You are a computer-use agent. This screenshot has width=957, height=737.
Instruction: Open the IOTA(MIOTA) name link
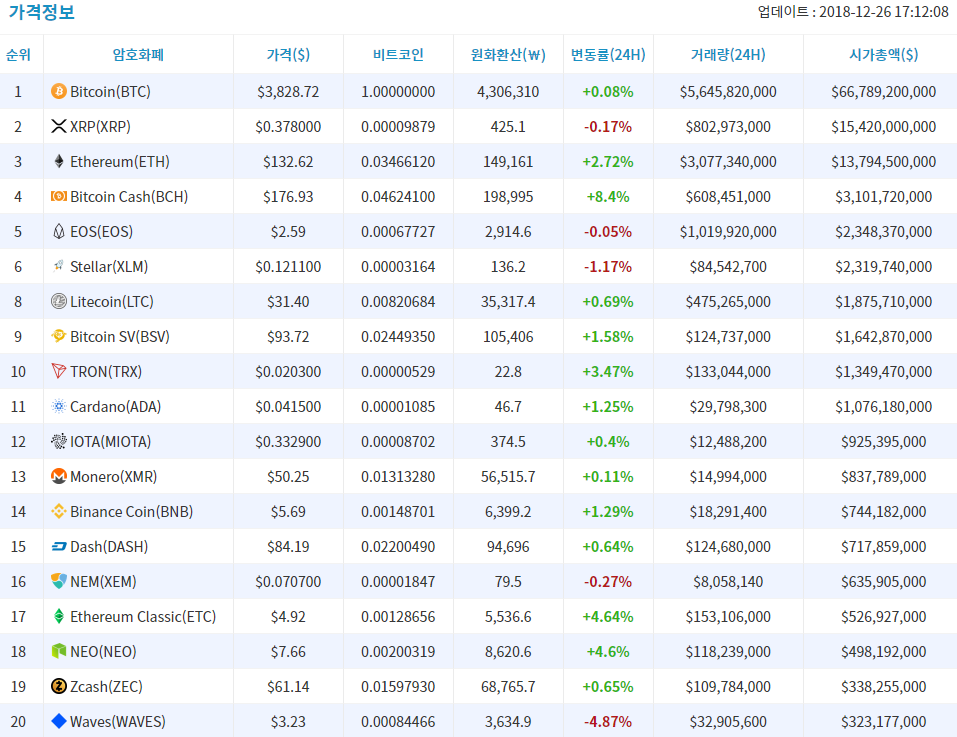coord(110,442)
